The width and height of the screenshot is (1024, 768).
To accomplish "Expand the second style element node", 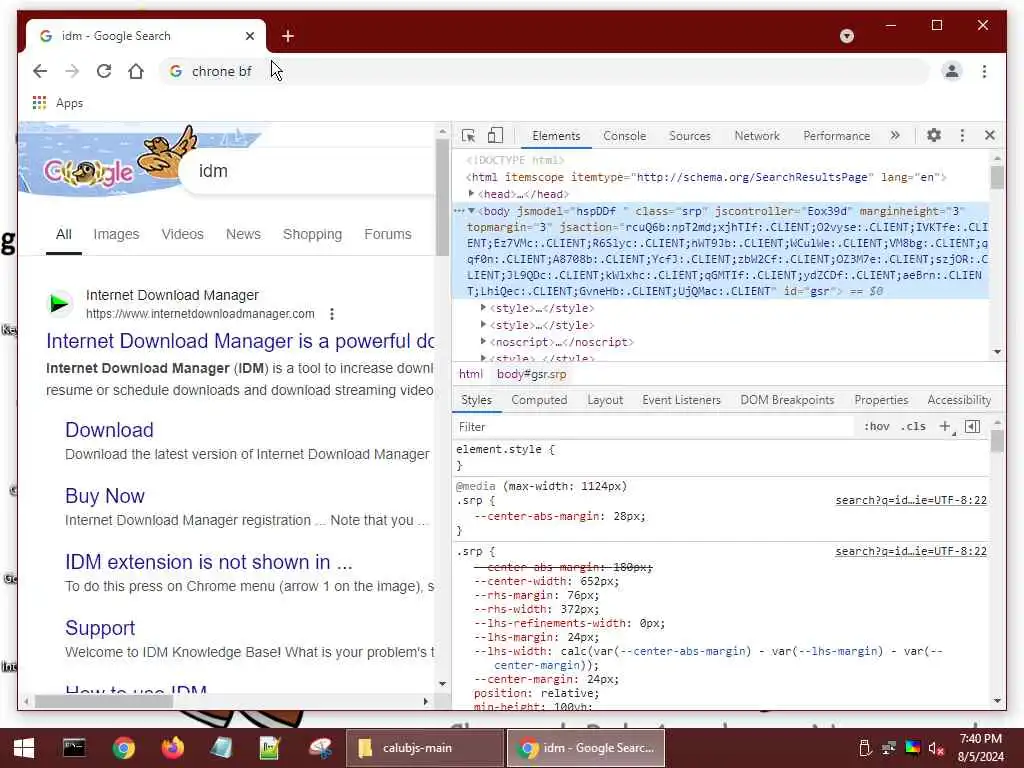I will click(483, 325).
